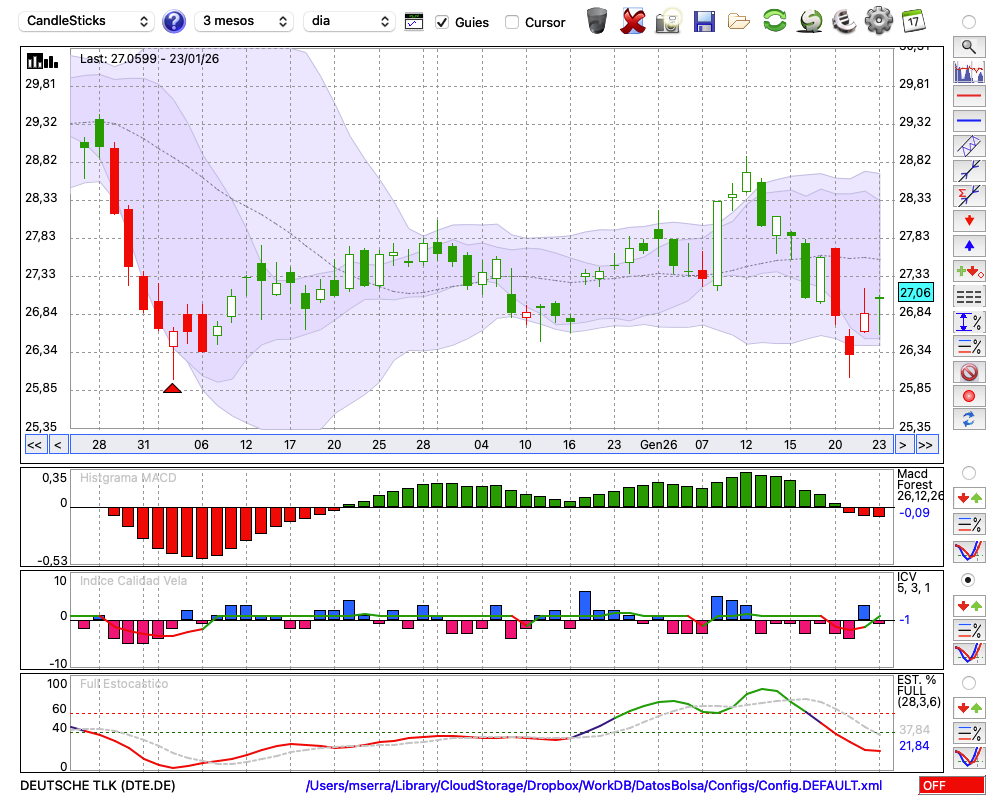Click Estocastico panel lines percent icon
1000x800 pixels.
(x=969, y=733)
